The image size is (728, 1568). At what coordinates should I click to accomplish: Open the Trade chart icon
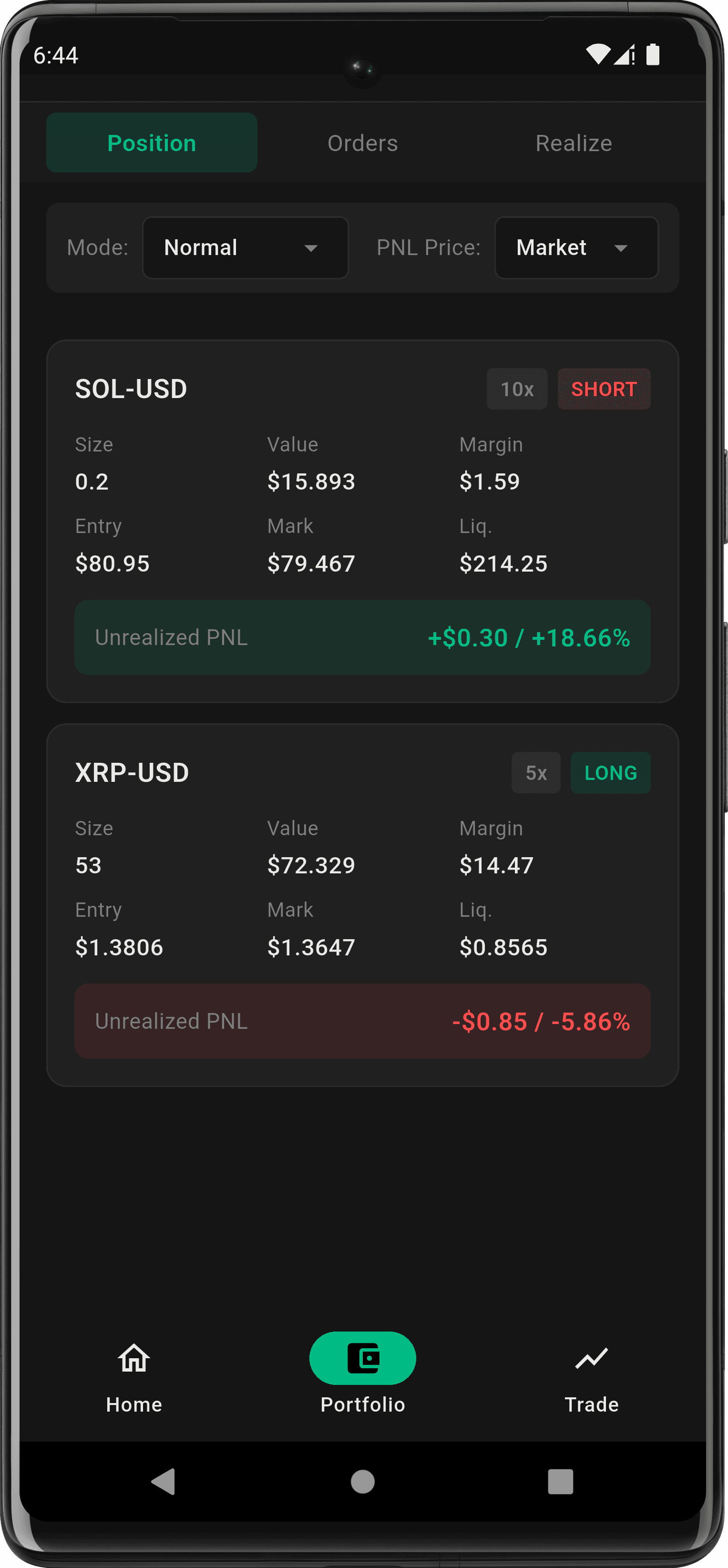pos(591,1359)
